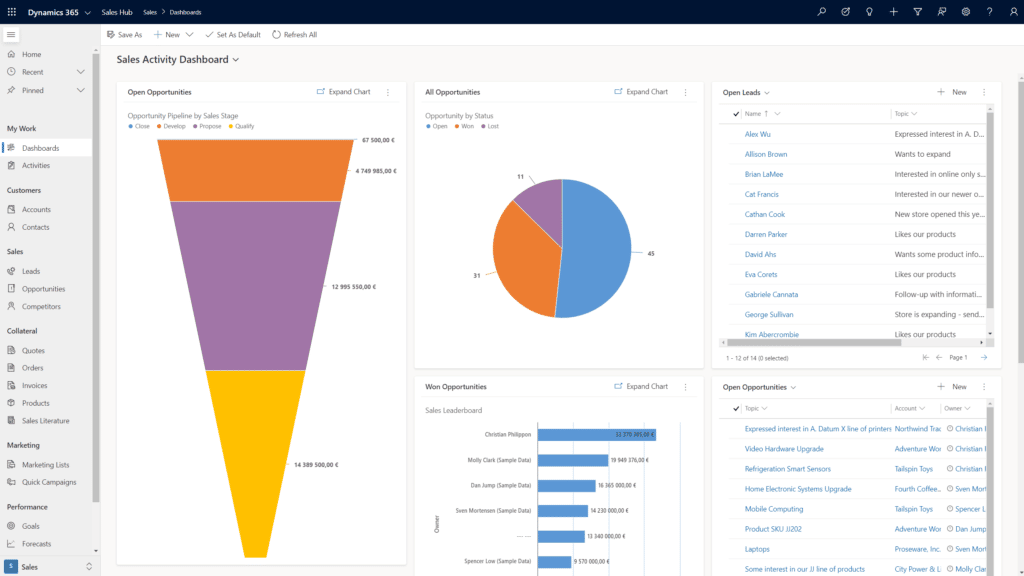Open the Alex Wu lead link
The height and width of the screenshot is (576, 1024).
pyautogui.click(x=758, y=135)
